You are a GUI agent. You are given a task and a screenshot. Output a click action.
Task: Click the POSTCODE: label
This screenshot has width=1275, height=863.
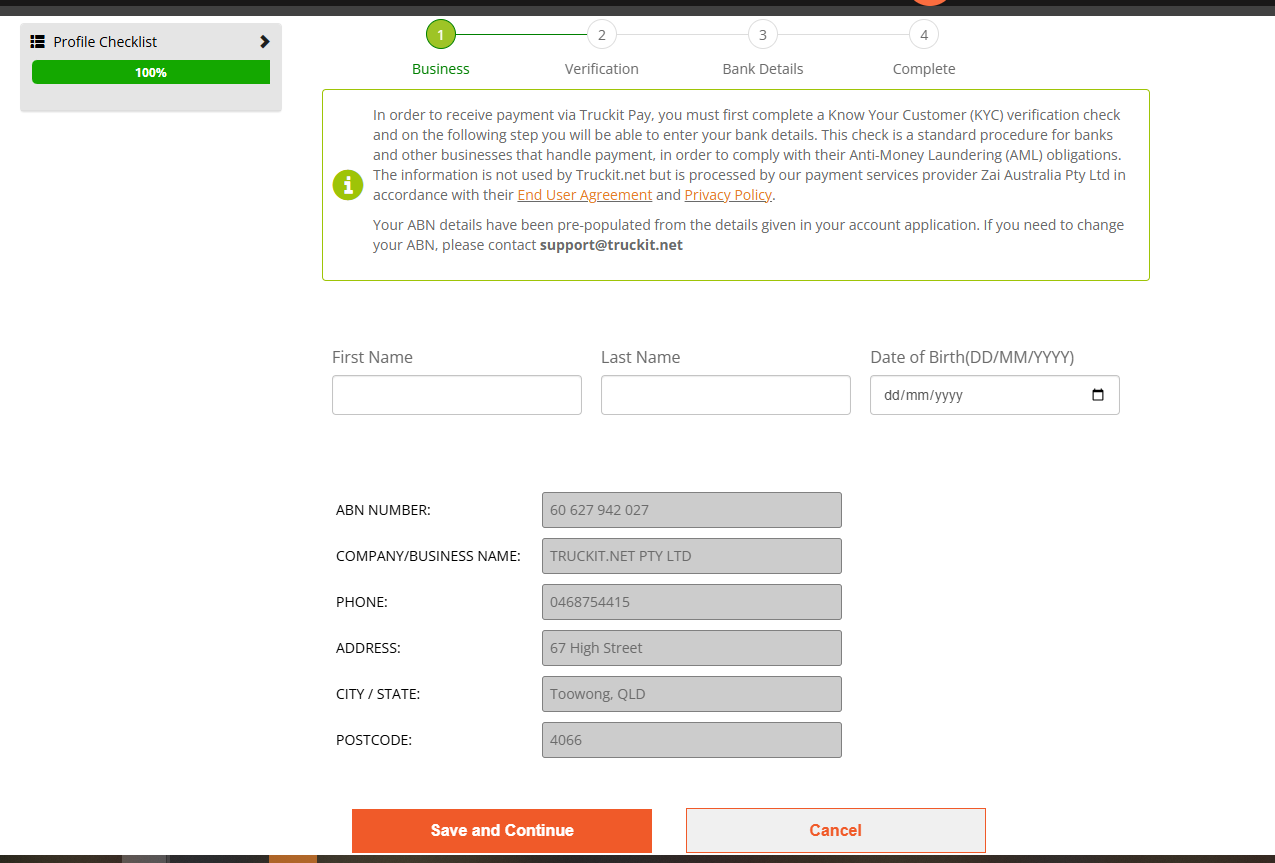(x=374, y=740)
